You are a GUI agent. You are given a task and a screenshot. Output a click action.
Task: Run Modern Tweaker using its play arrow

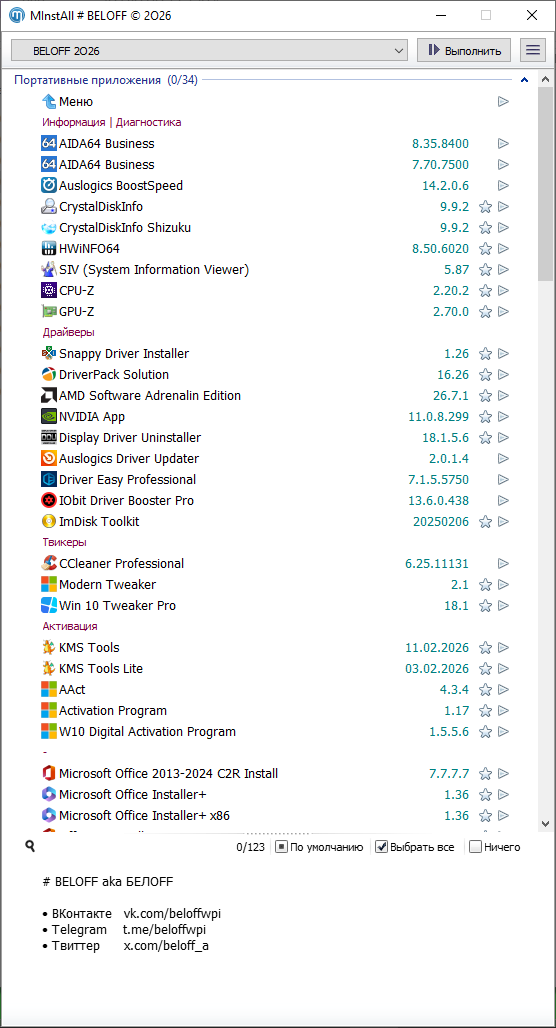tap(503, 584)
